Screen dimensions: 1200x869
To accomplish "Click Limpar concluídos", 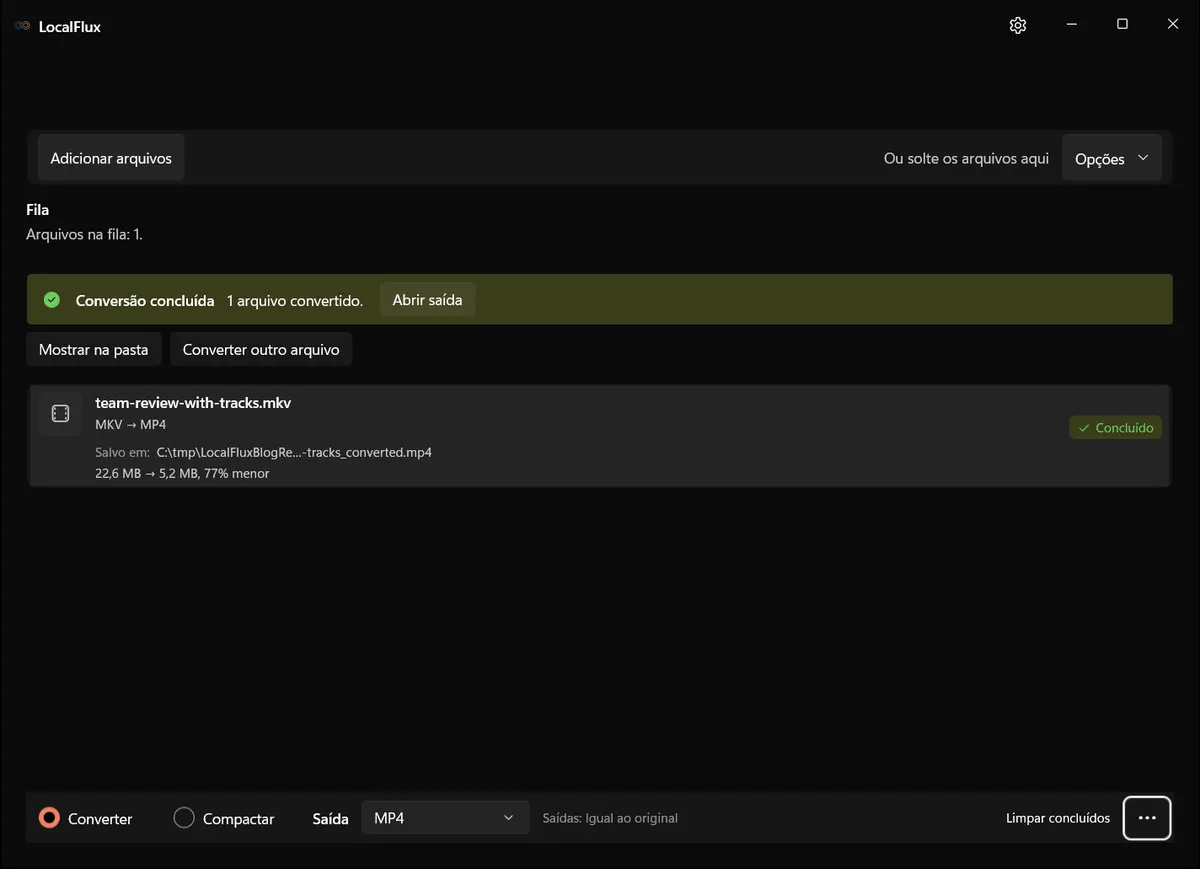I will tap(1058, 818).
